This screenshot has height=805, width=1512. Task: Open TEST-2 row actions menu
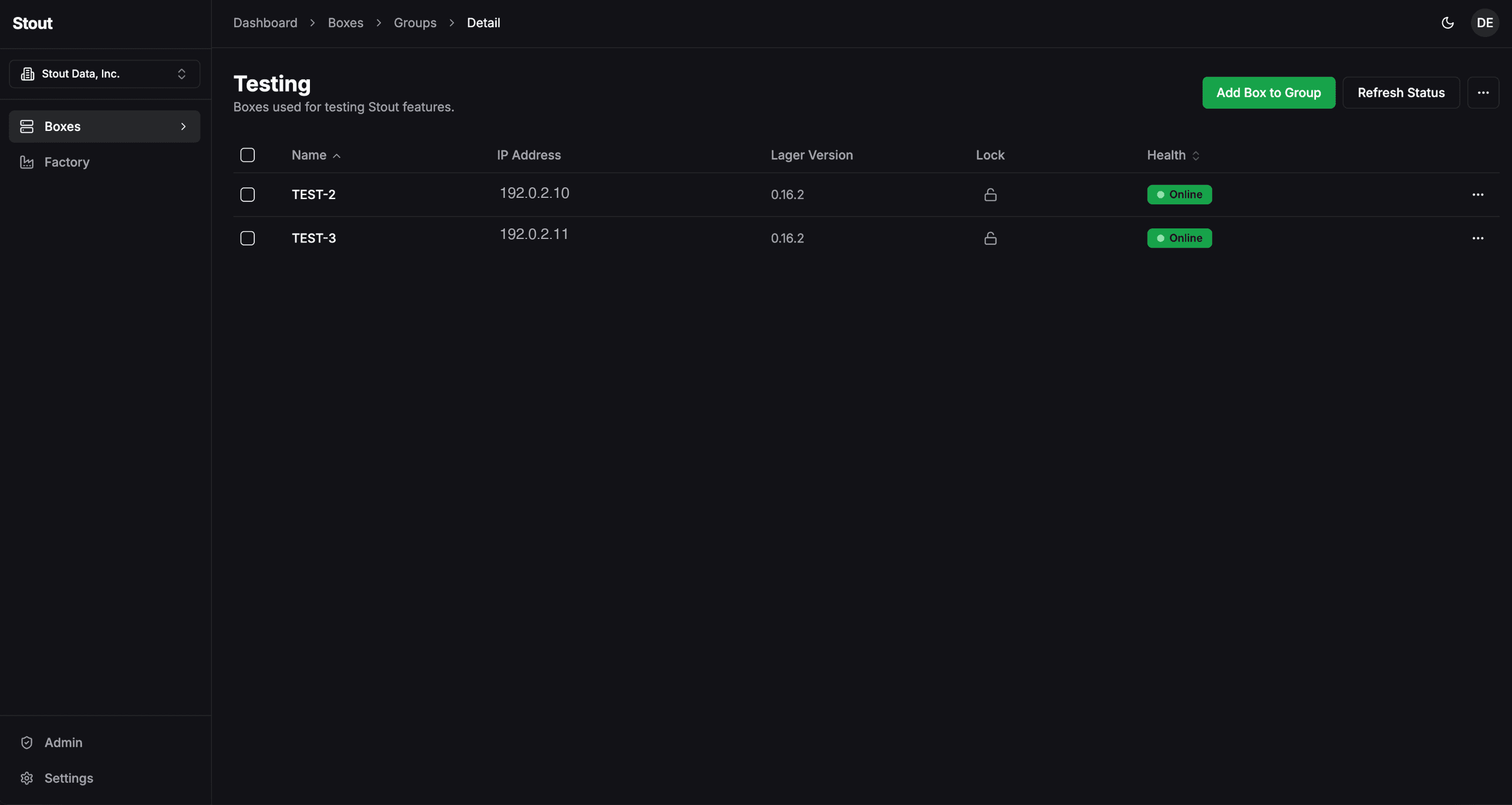click(1477, 194)
